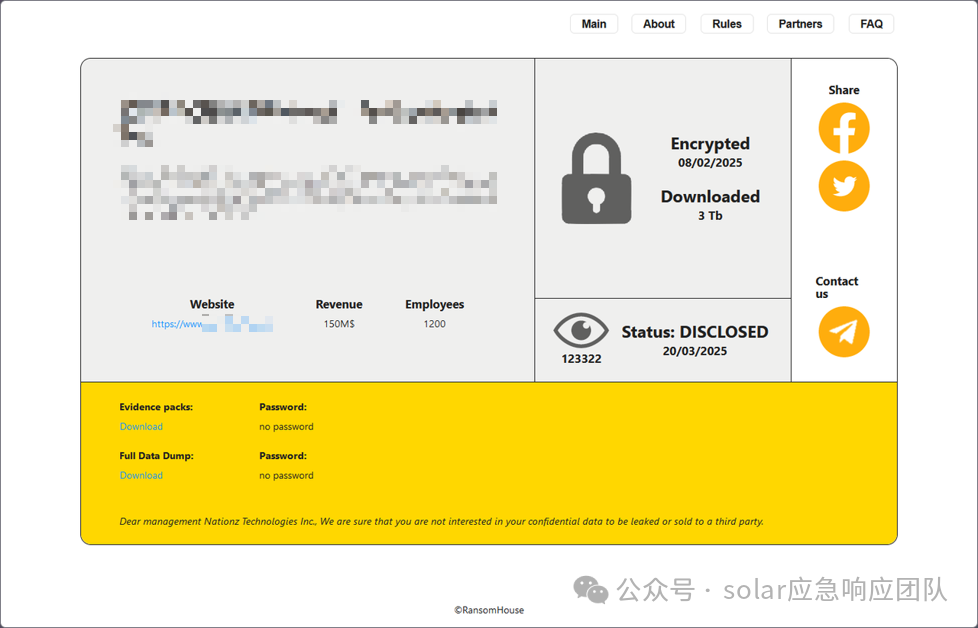Click the 'Revenue' label
This screenshot has width=978, height=628.
pos(339,304)
